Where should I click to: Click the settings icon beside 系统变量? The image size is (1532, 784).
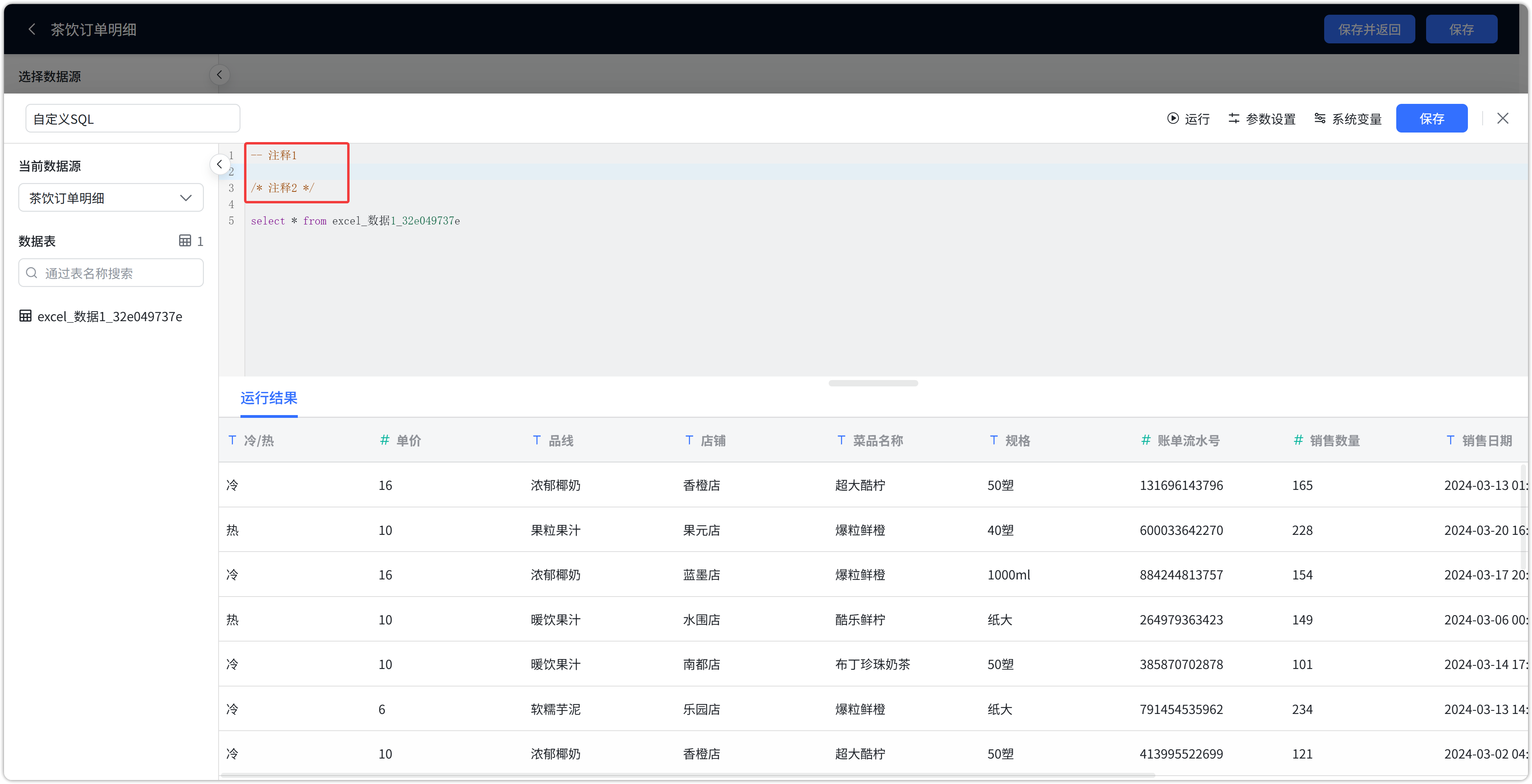pos(1320,118)
